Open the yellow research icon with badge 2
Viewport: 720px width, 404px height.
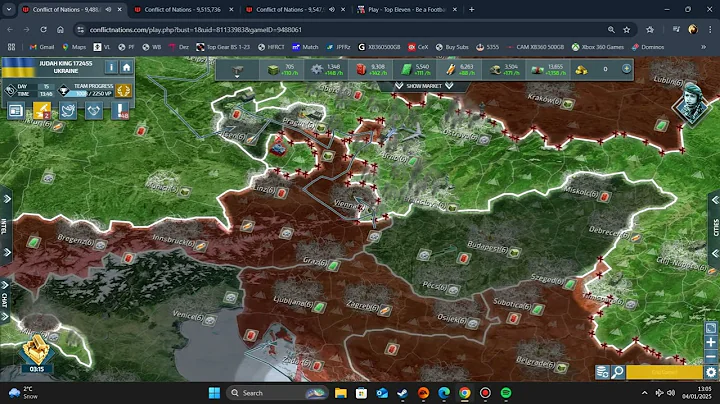tap(42, 111)
